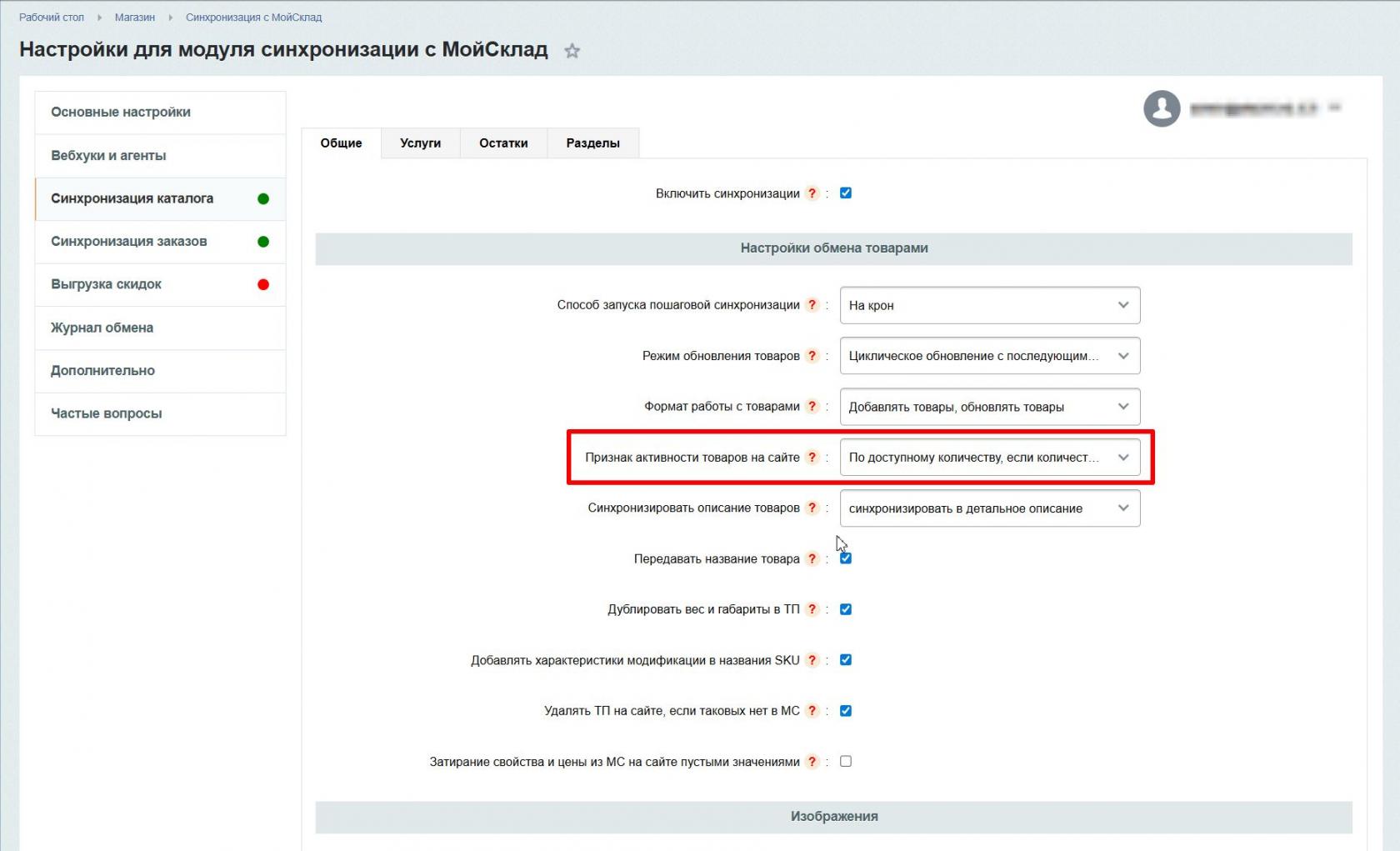Toggle Удалять ТП на сайте checkbox
The image size is (1400, 851).
point(846,711)
